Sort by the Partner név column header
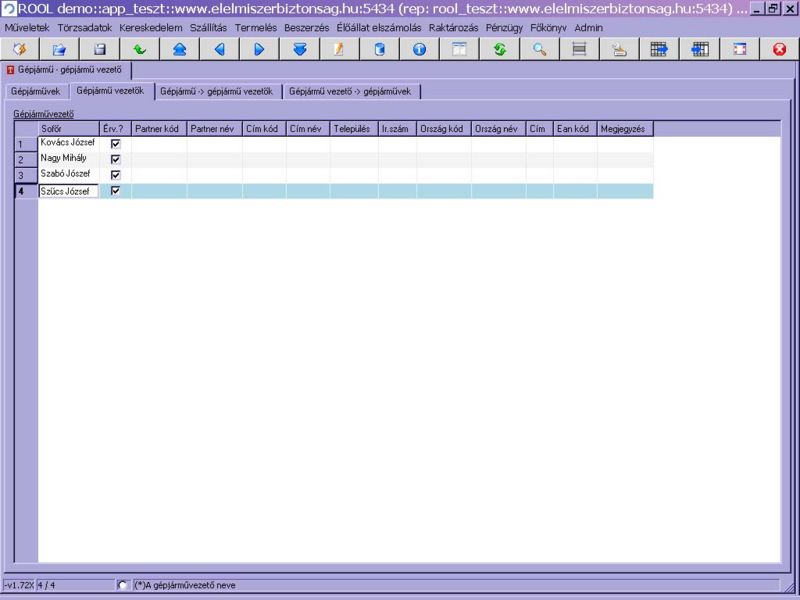Image resolution: width=800 pixels, height=600 pixels. (214, 129)
